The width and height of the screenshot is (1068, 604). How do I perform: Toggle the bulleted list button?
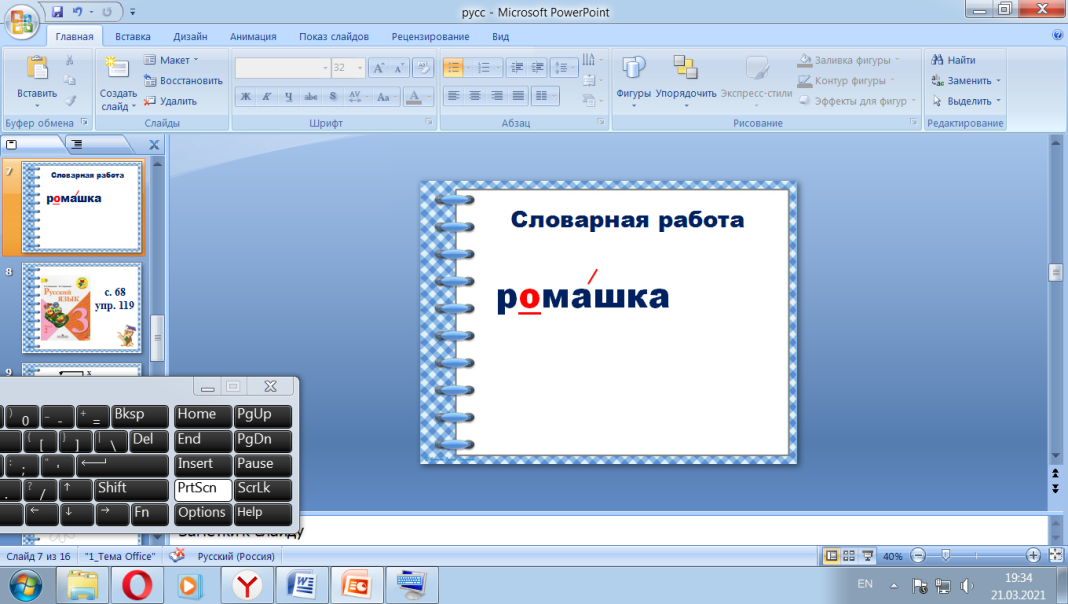pos(453,68)
